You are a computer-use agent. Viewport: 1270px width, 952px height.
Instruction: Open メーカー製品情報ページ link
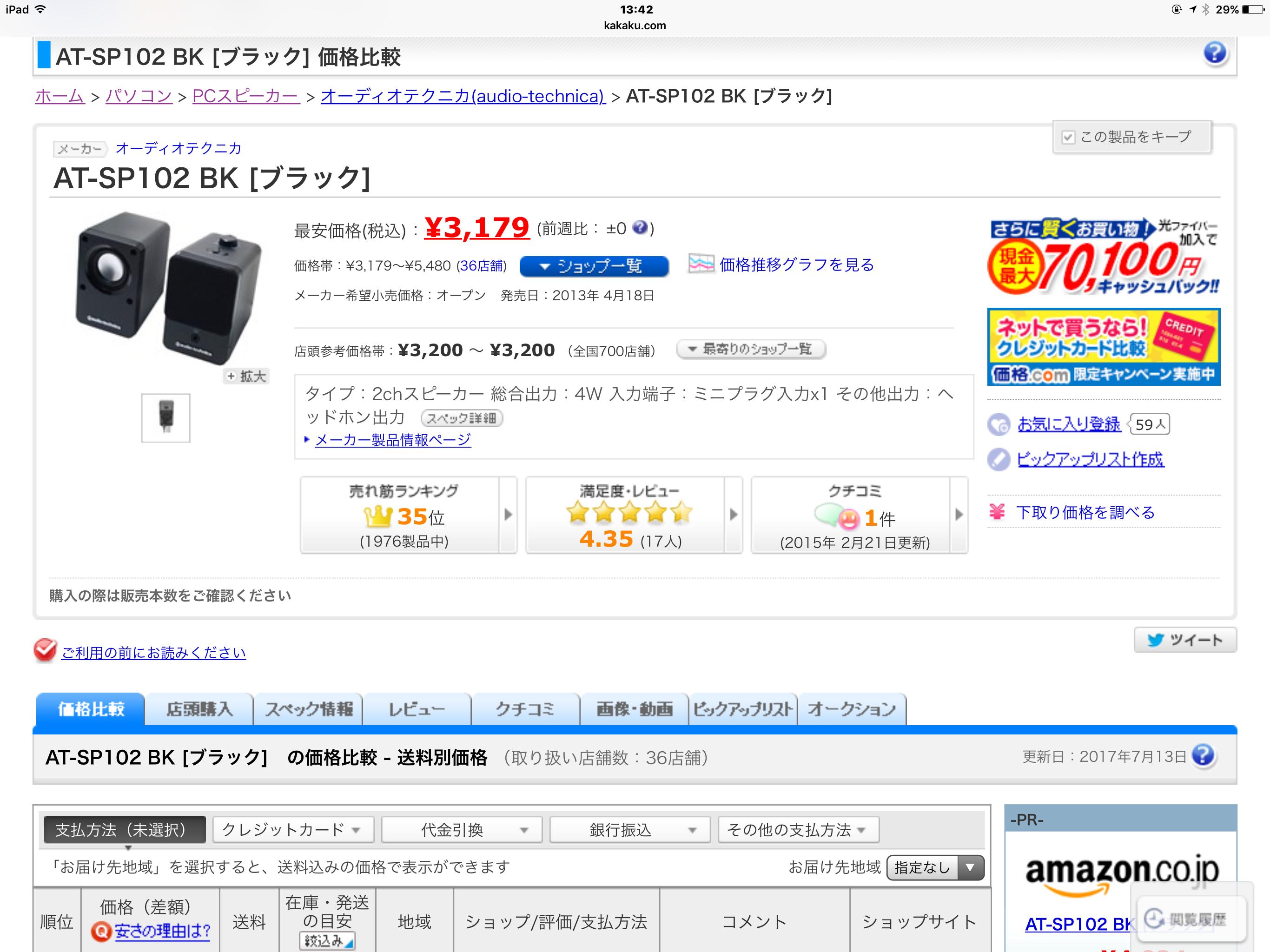[393, 440]
